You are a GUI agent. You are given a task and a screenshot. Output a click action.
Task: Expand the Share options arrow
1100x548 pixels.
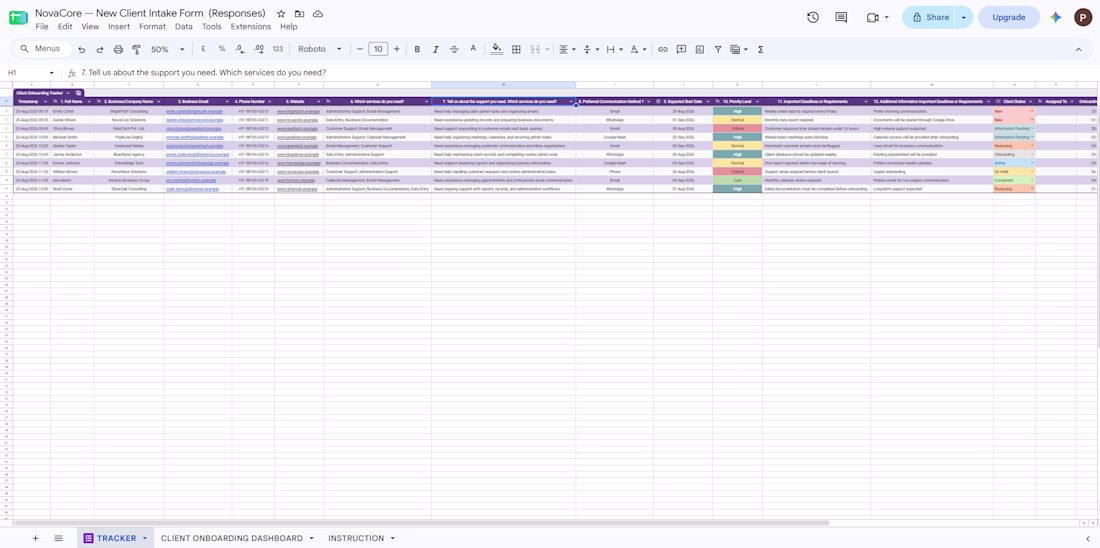click(964, 18)
